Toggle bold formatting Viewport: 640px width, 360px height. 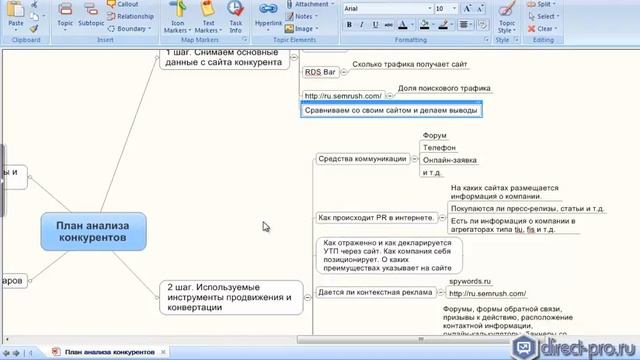pos(349,25)
